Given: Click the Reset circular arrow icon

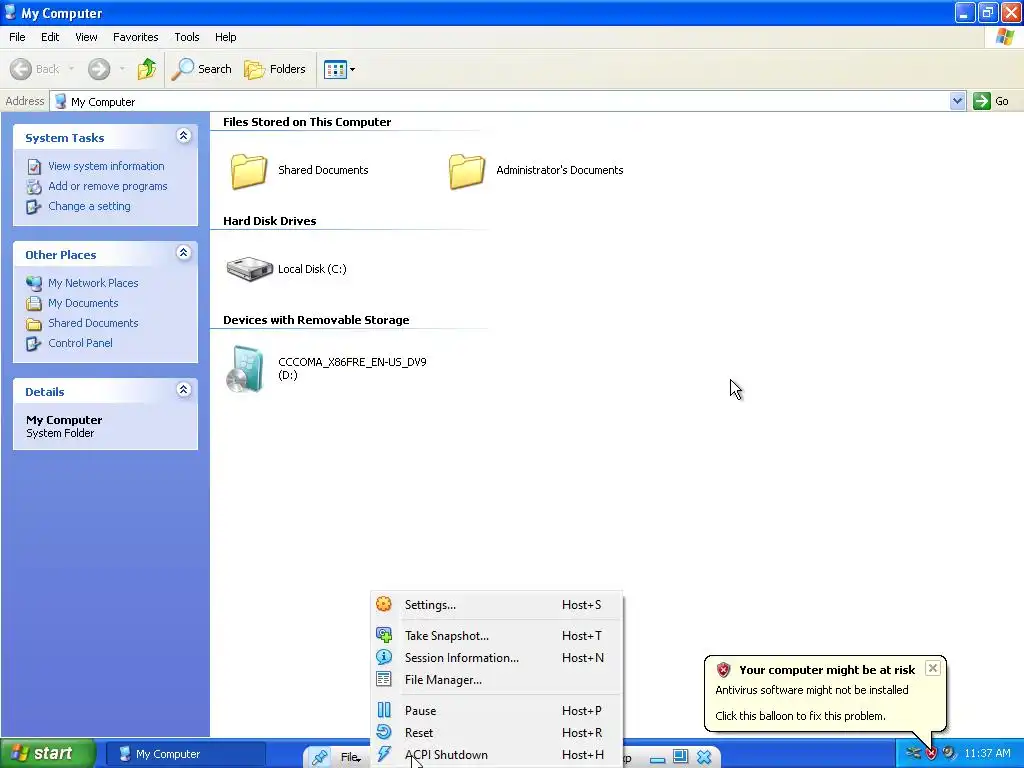Looking at the screenshot, I should 384,732.
